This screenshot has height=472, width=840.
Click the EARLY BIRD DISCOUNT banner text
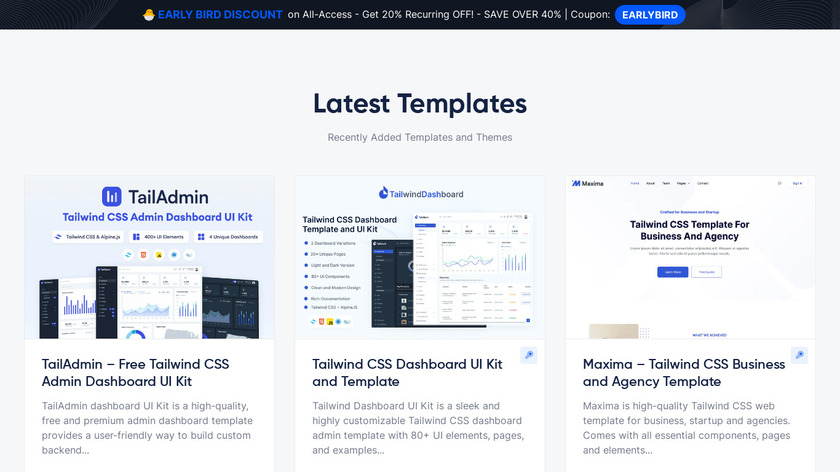220,15
